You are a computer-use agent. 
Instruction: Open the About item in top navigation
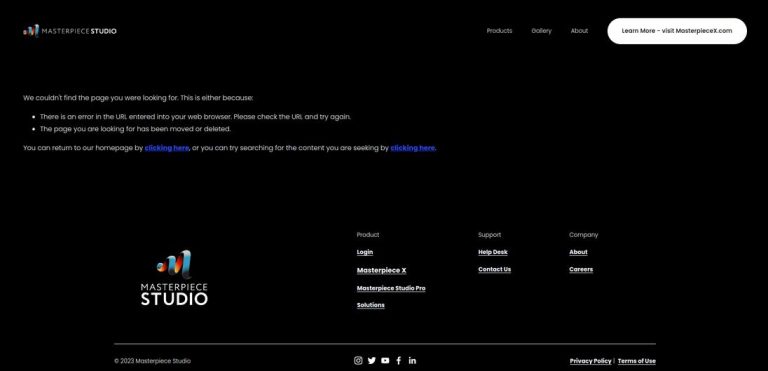click(x=579, y=30)
